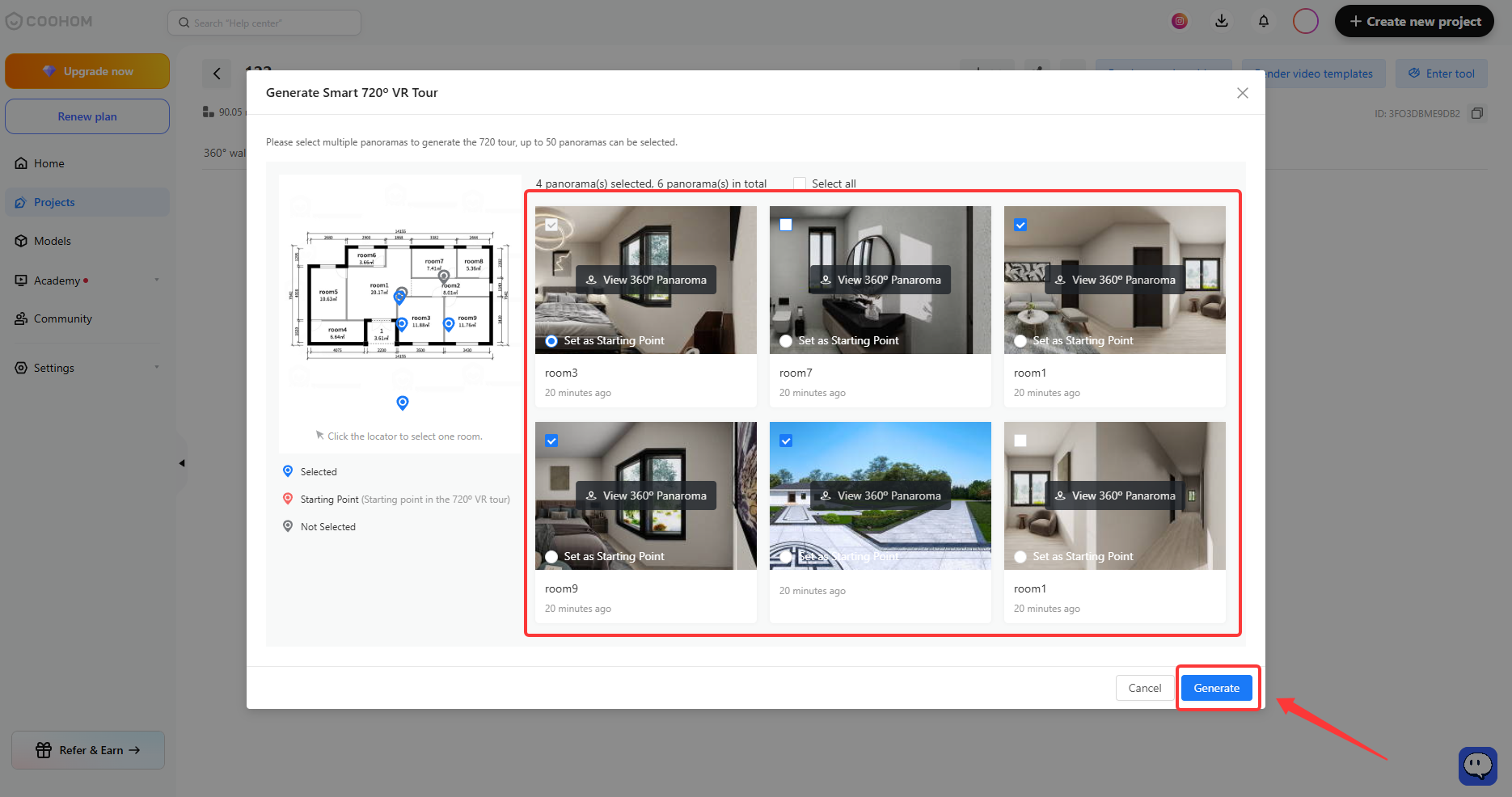View 360° Panaroma for hallway room1
This screenshot has height=797, width=1512.
(1115, 495)
